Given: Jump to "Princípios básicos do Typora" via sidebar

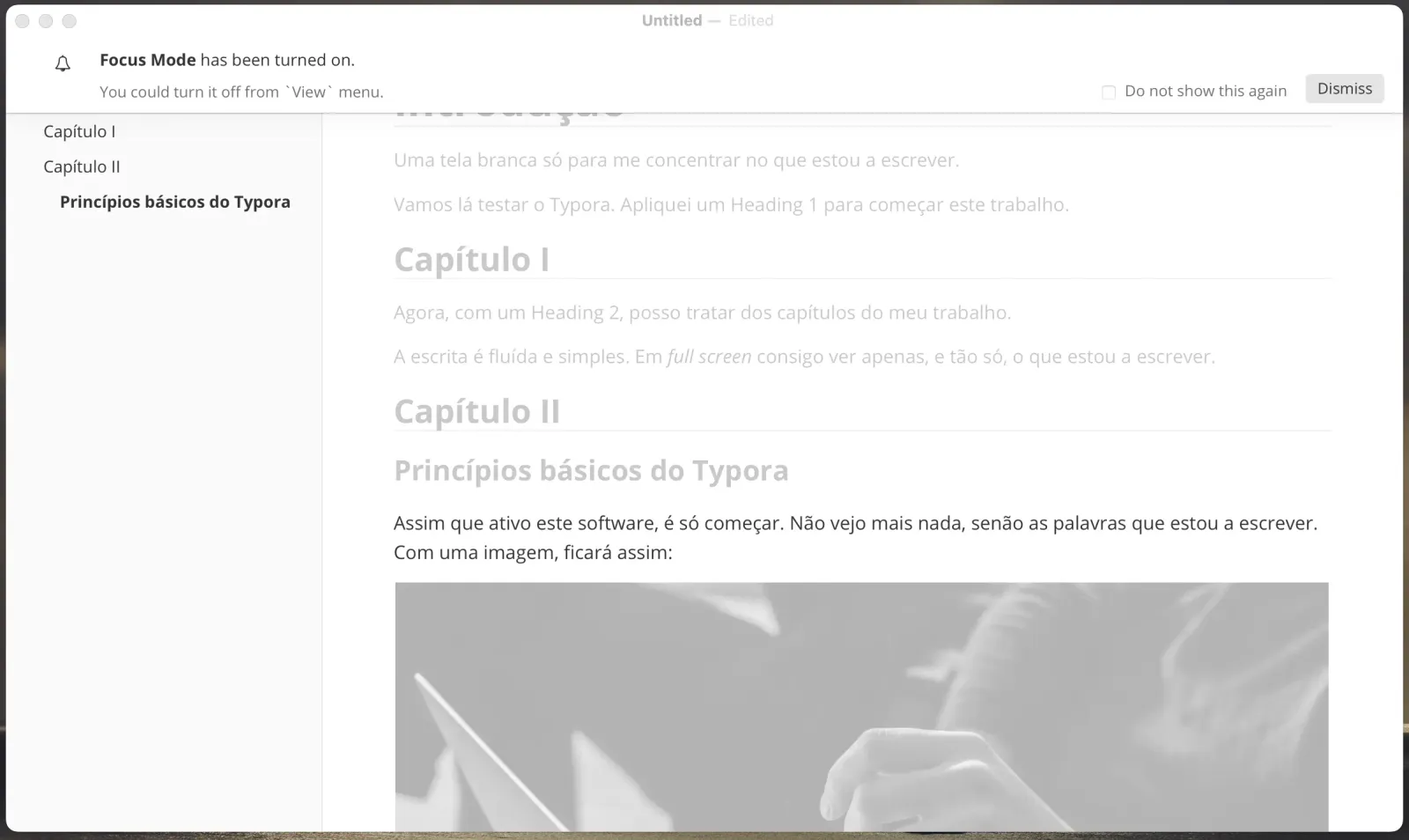Looking at the screenshot, I should click(x=174, y=201).
